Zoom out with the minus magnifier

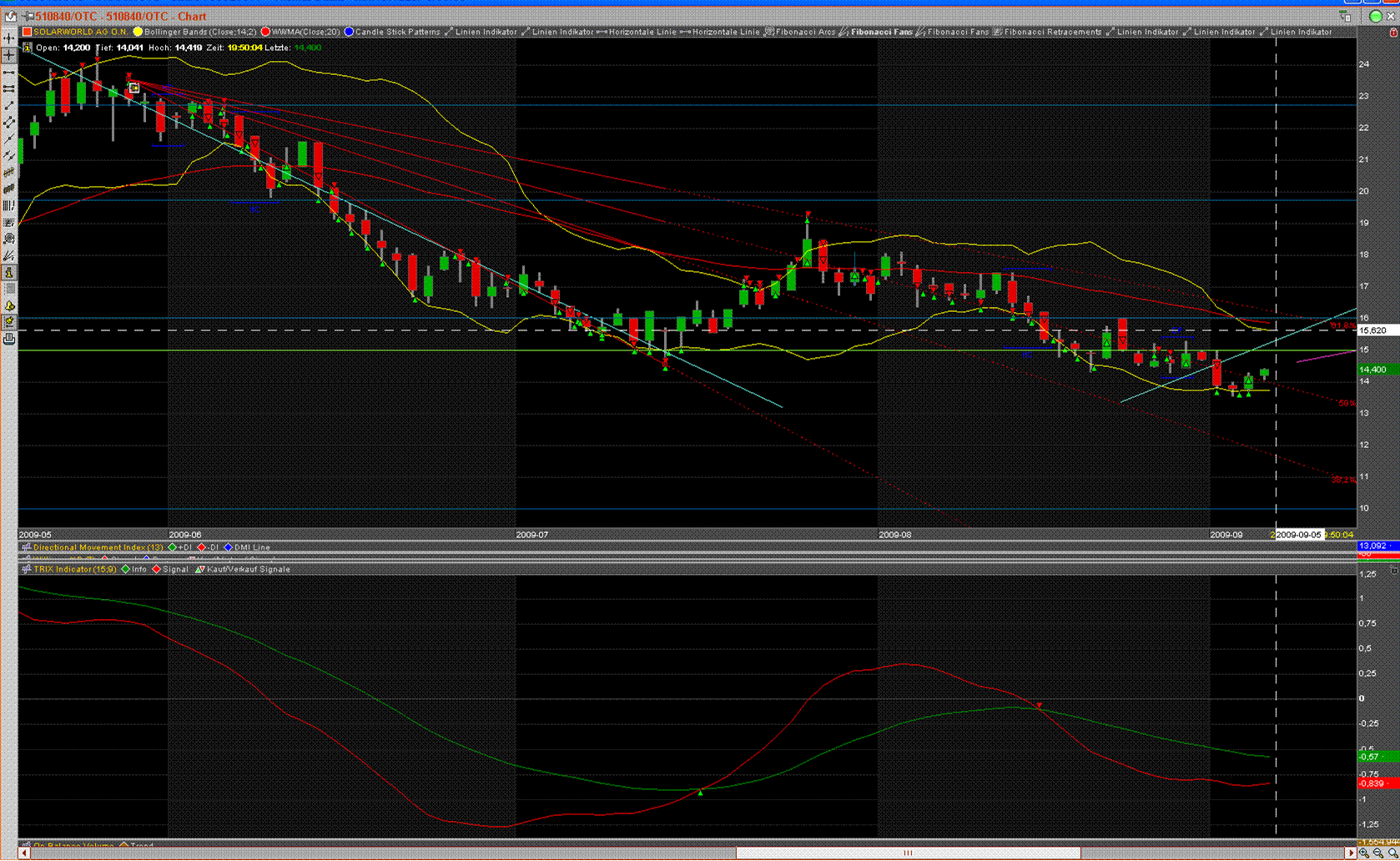[x=1377, y=853]
